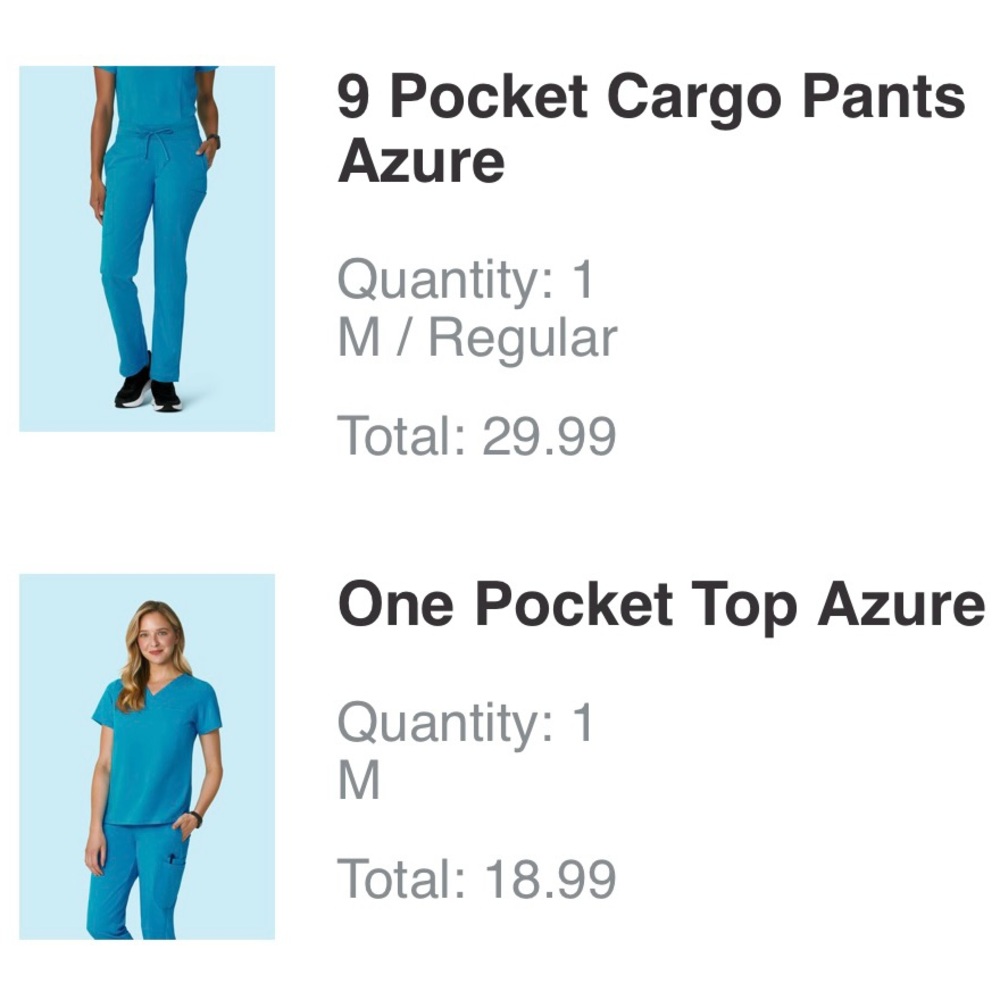Open the 9 Pocket Cargo Pants product image

coord(147,248)
